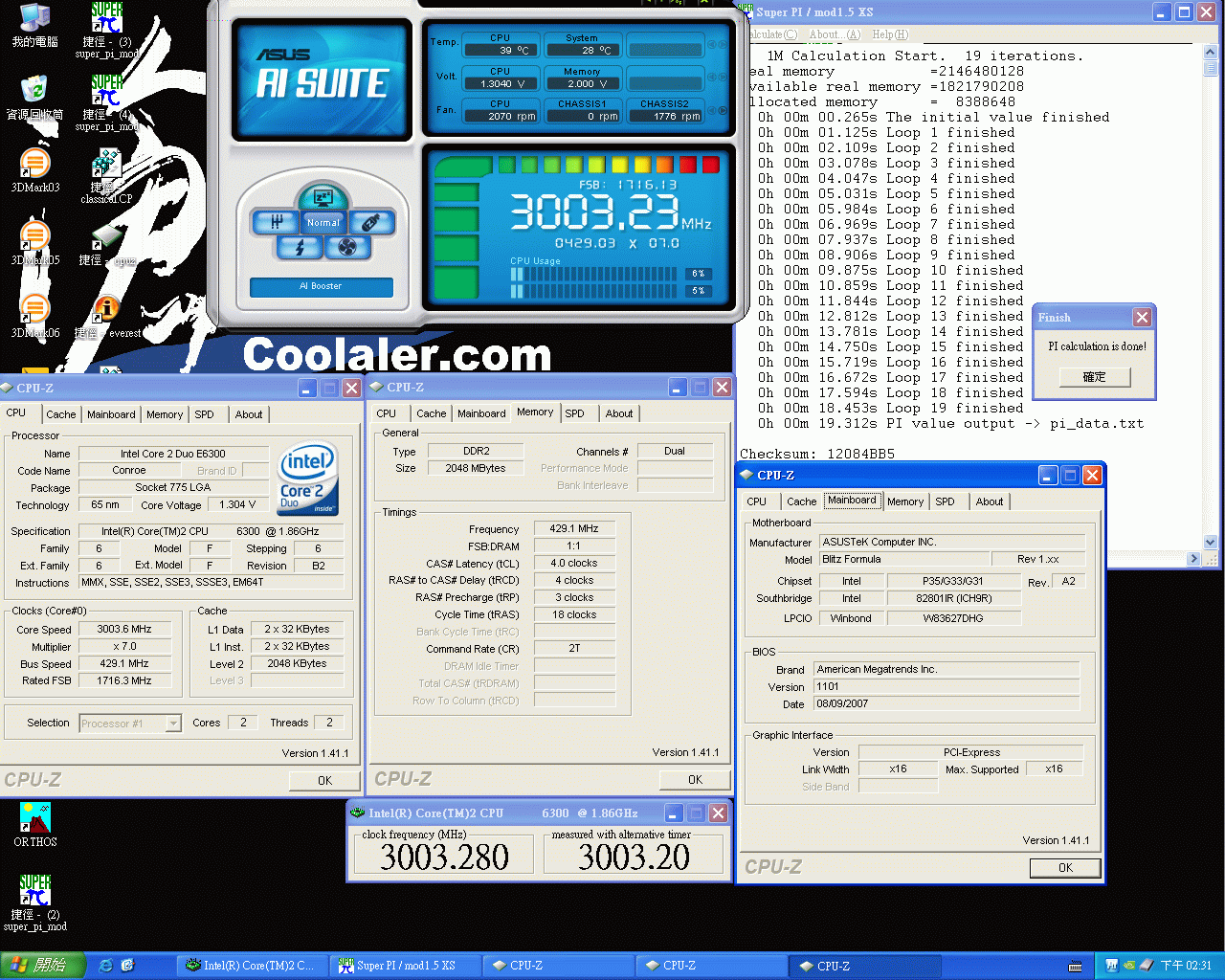Screen dimensions: 1225x980
Task: Click Super PI vertical scrollbar down arrow
Action: [x=1211, y=542]
